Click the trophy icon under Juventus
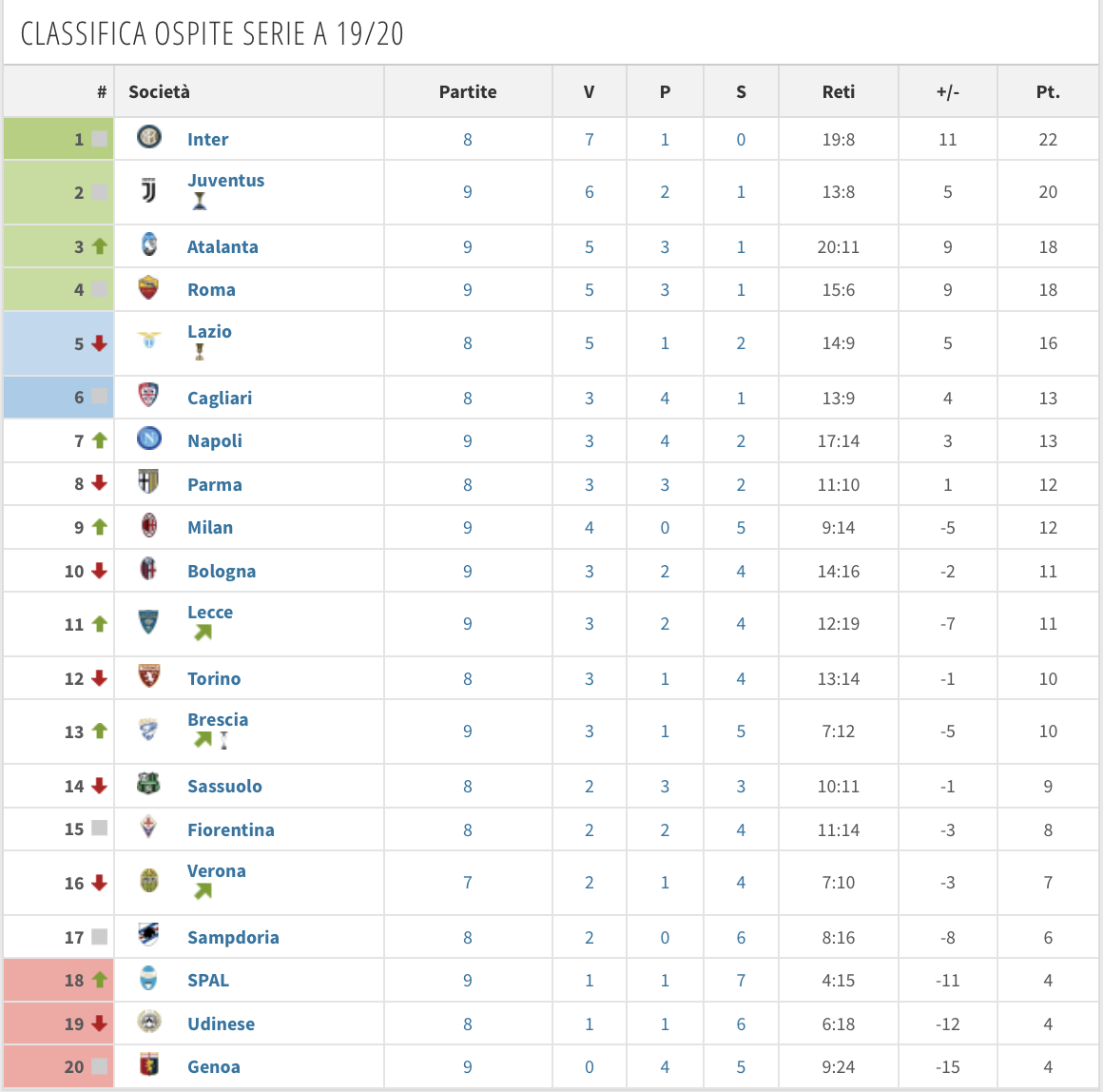1103x1092 pixels. (200, 201)
